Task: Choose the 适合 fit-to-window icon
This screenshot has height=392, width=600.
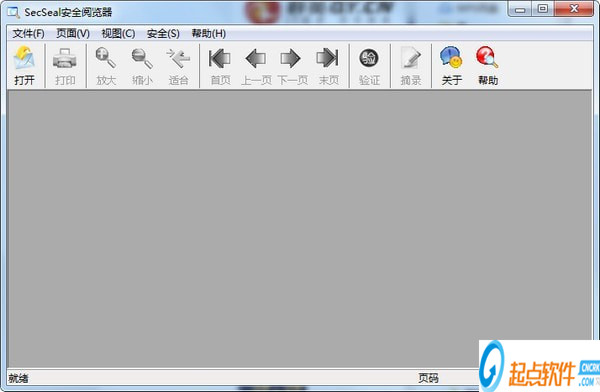Action: [x=178, y=58]
